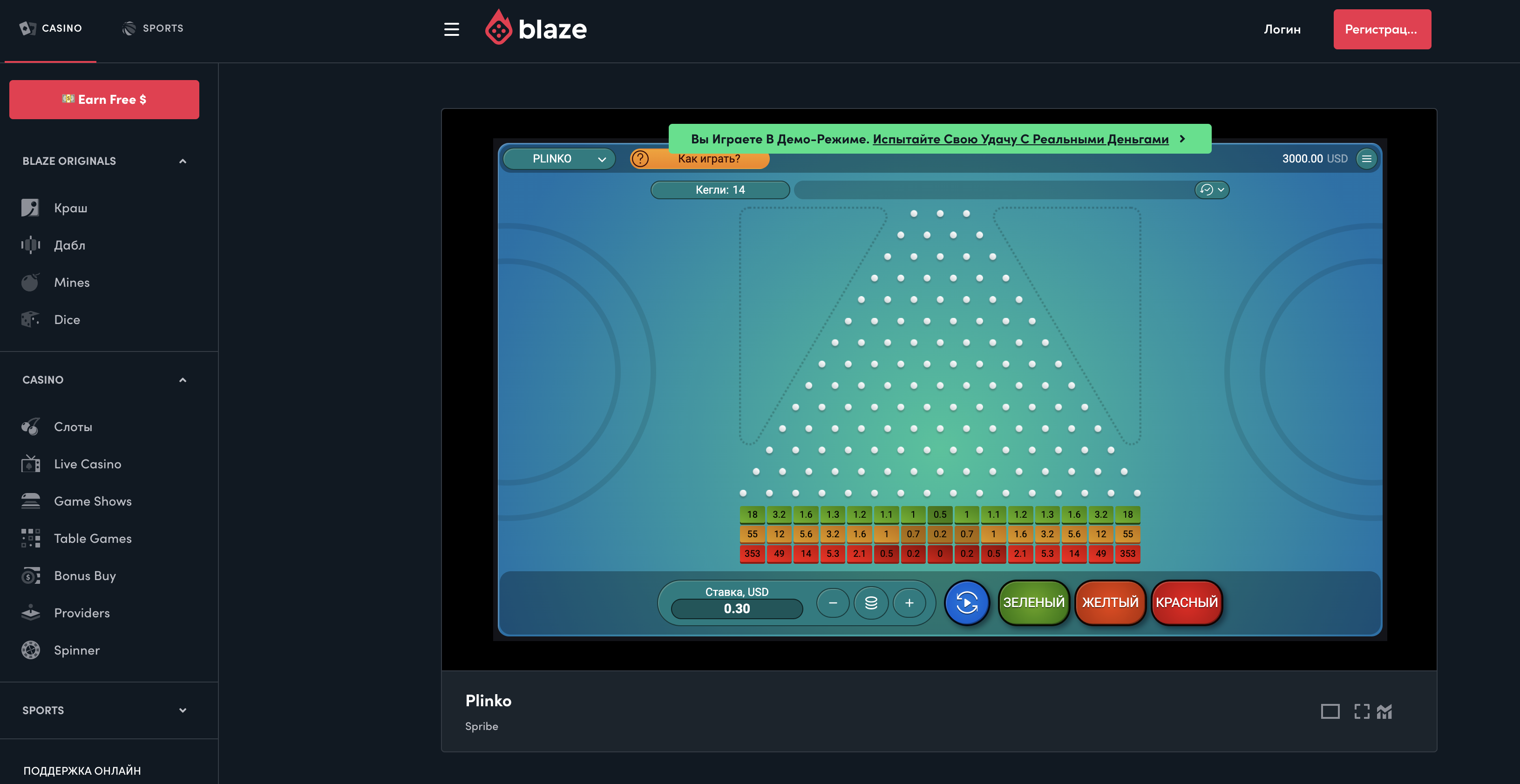This screenshot has height=784, width=1520.
Task: Drop a ball with the green ЗЕЛЕНЫЙ button
Action: [1034, 602]
